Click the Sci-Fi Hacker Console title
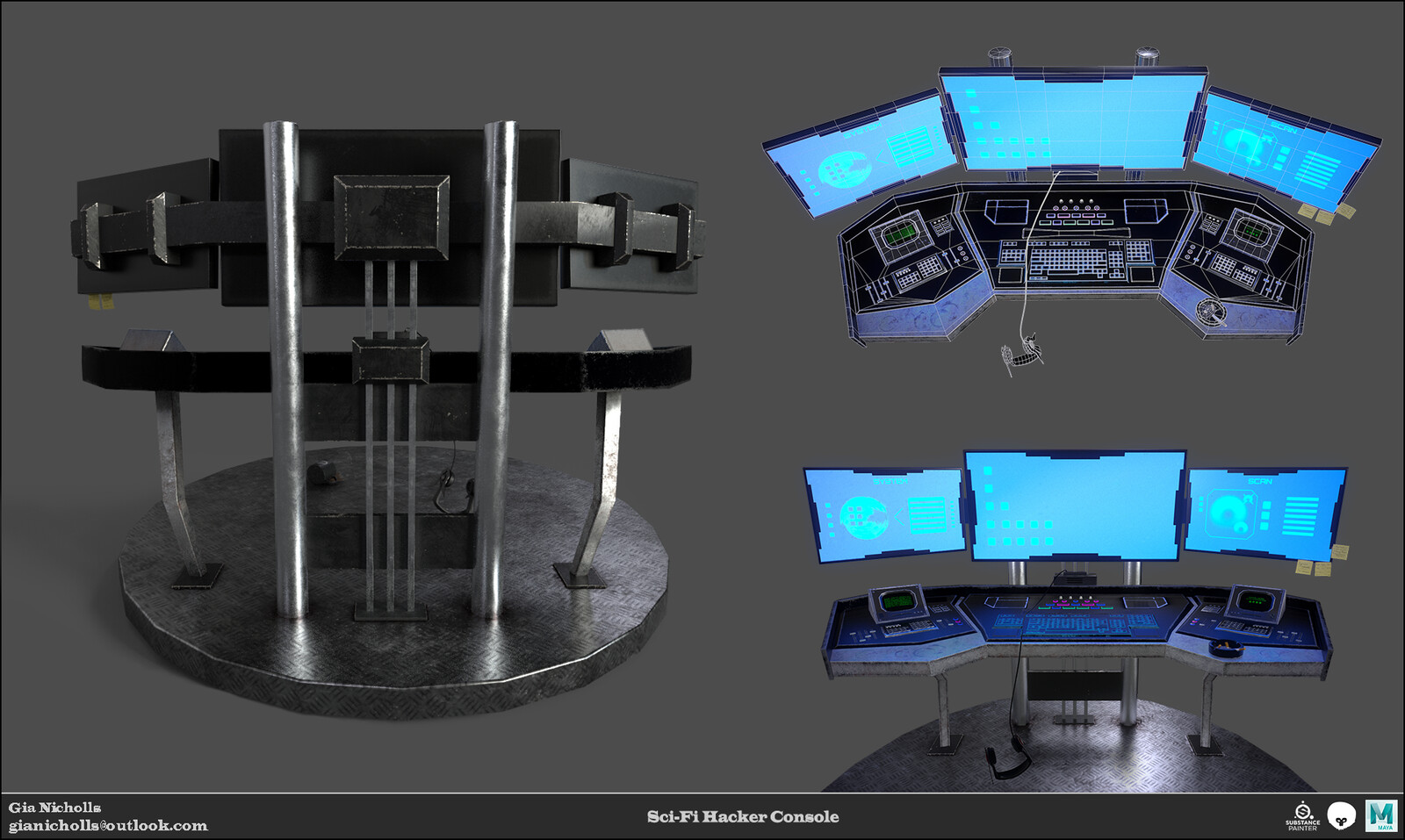Screen dimensions: 1405x840 743,815
